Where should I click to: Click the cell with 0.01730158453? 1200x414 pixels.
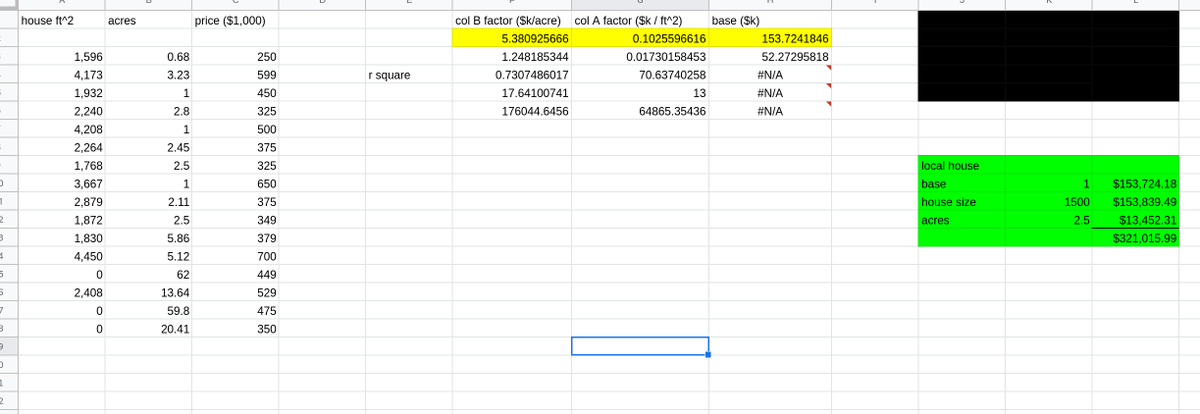pyautogui.click(x=640, y=57)
